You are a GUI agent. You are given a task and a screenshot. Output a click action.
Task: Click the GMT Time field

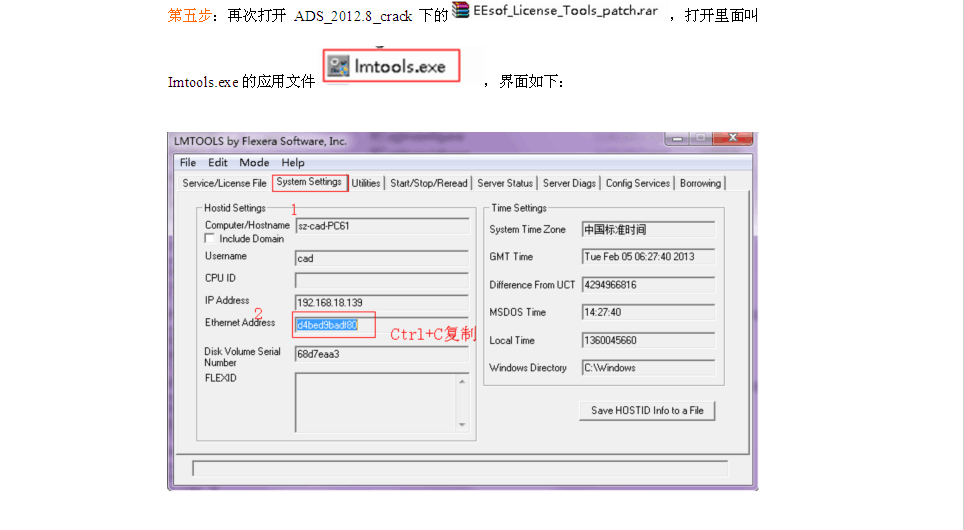tap(648, 256)
